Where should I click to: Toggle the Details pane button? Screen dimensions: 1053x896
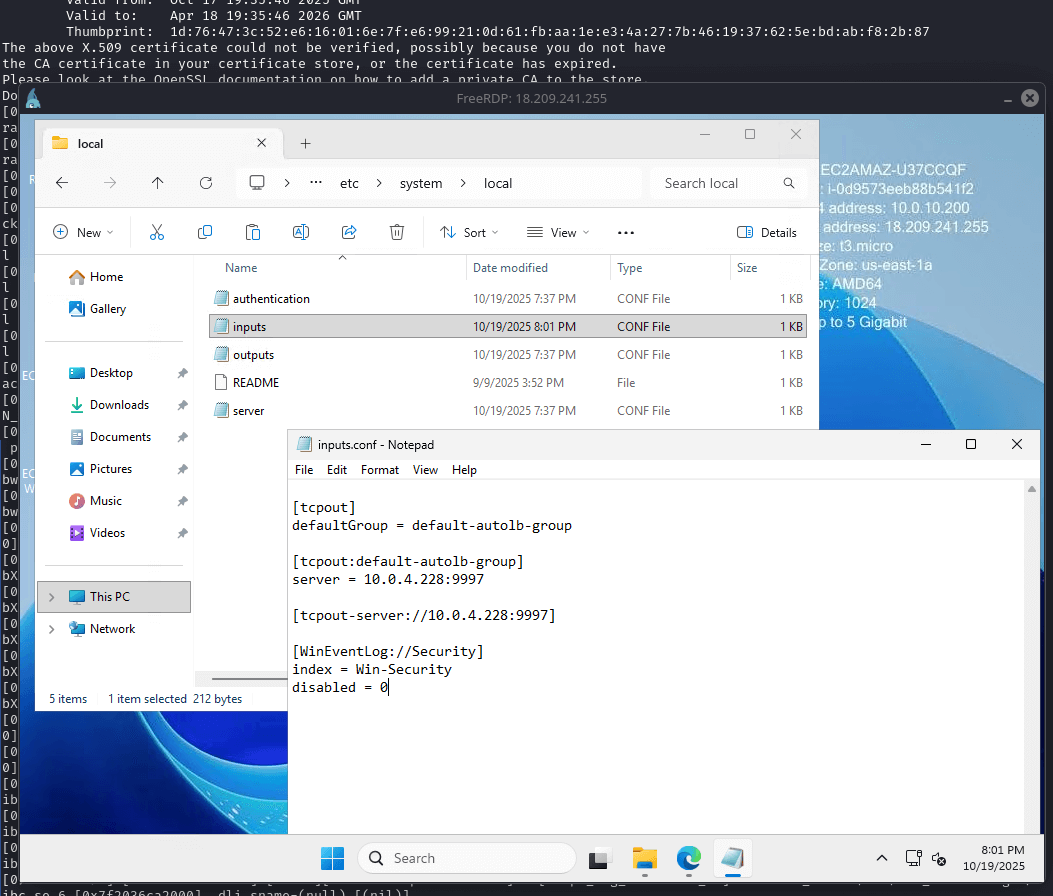coord(767,232)
